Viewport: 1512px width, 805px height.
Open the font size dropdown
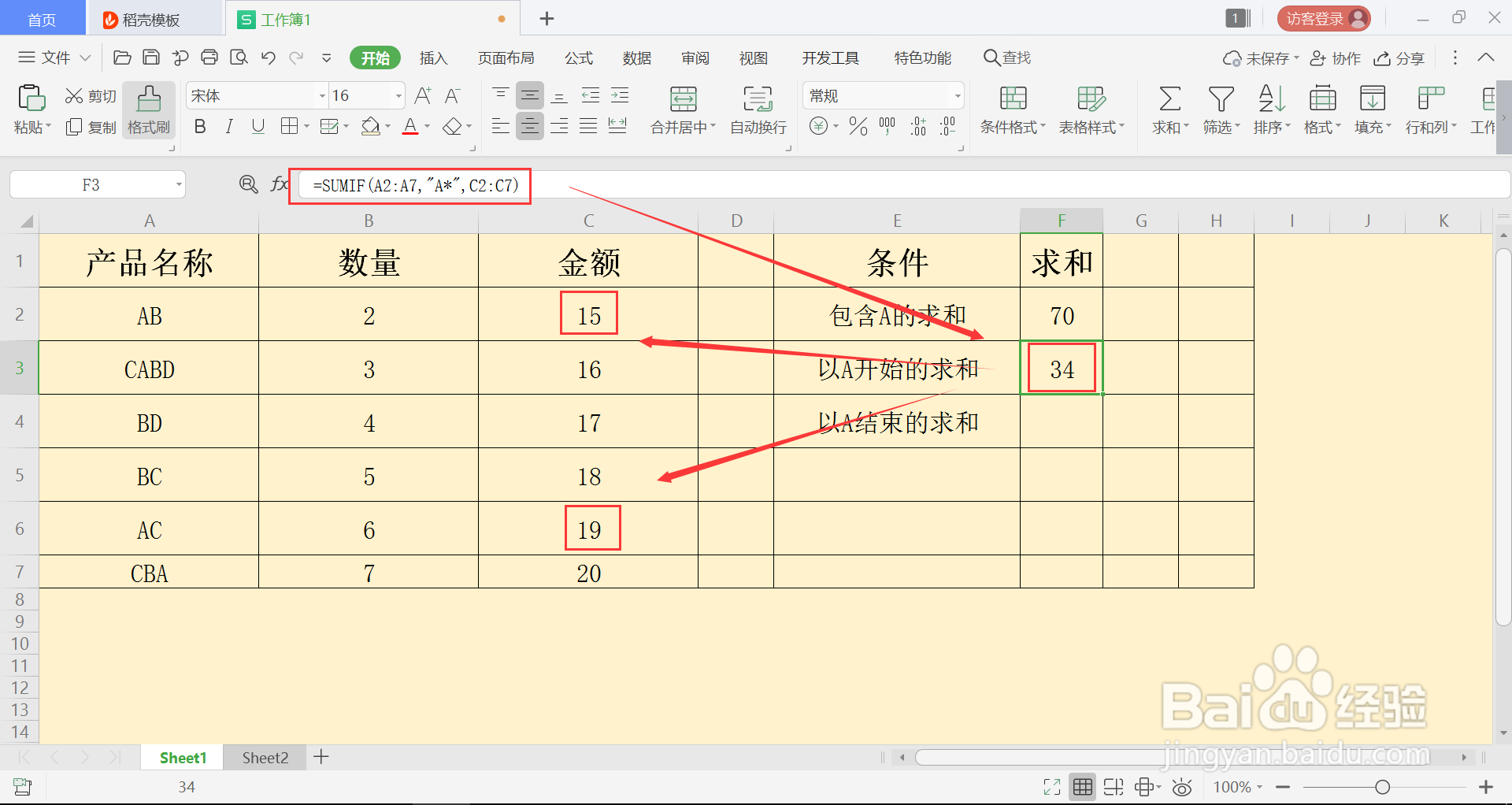point(398,96)
